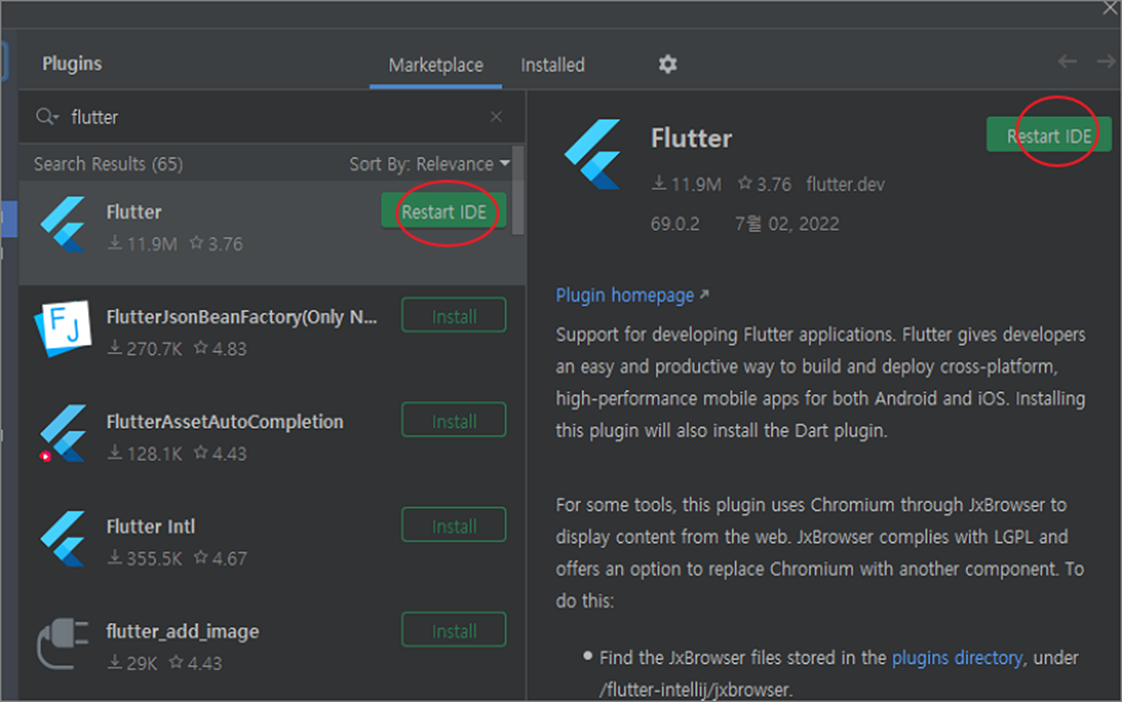Viewport: 1122px width, 702px height.
Task: Clear the flutter search text
Action: click(496, 117)
